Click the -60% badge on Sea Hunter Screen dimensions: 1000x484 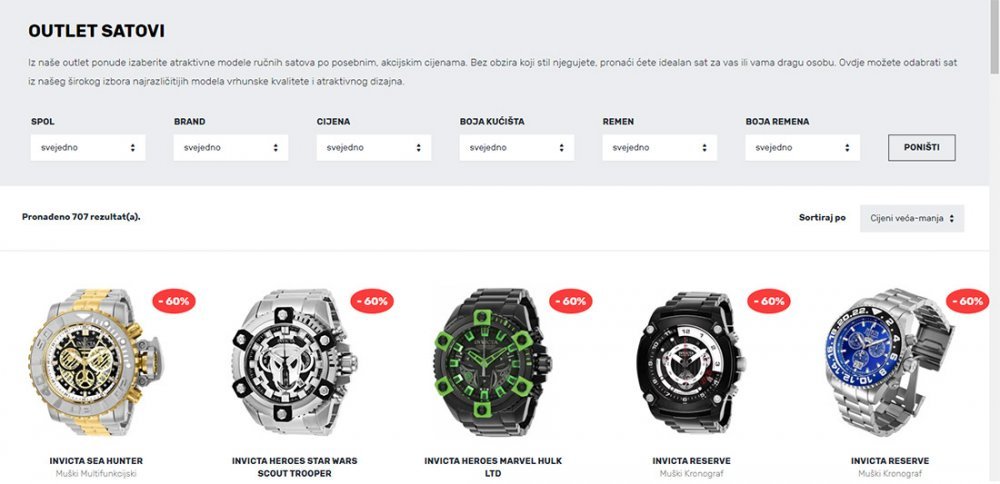173,301
